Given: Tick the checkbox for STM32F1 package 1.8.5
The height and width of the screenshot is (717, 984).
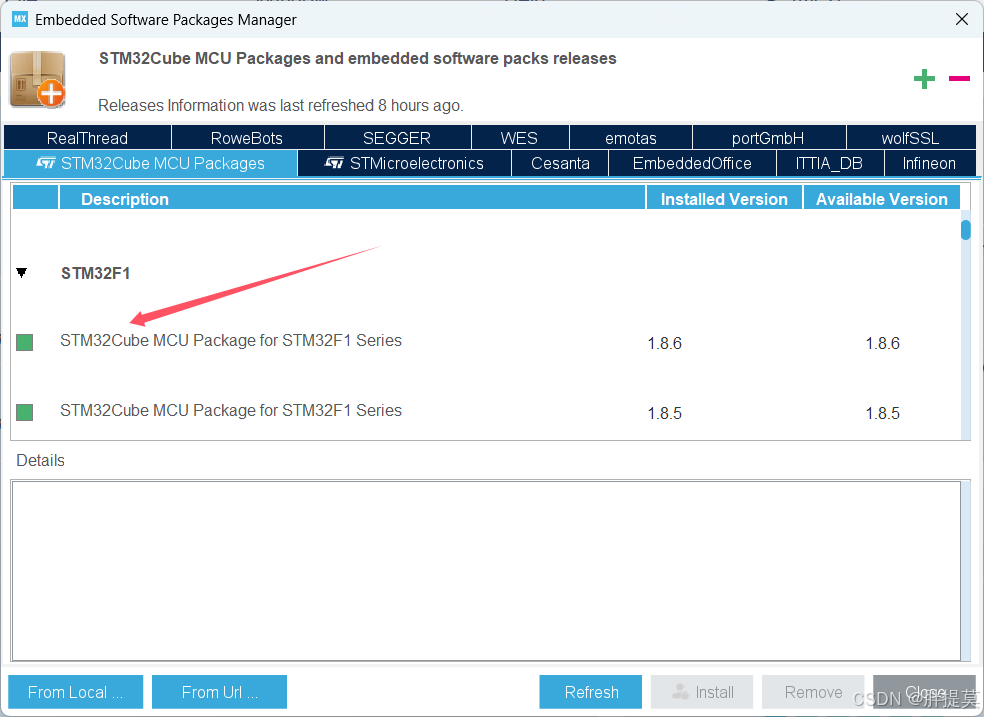Looking at the screenshot, I should [x=24, y=412].
